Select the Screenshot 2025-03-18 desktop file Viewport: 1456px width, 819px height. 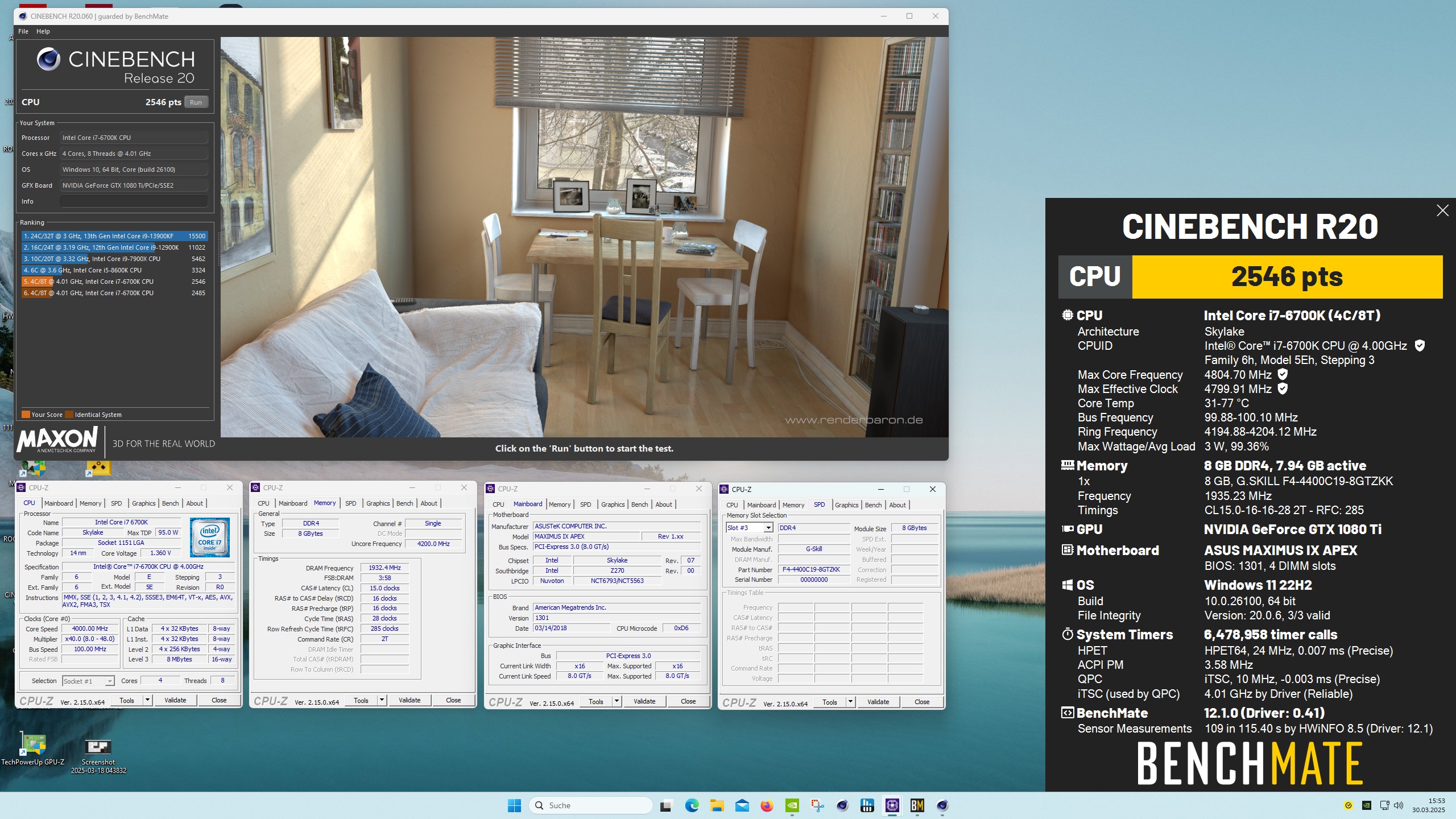coord(98,755)
